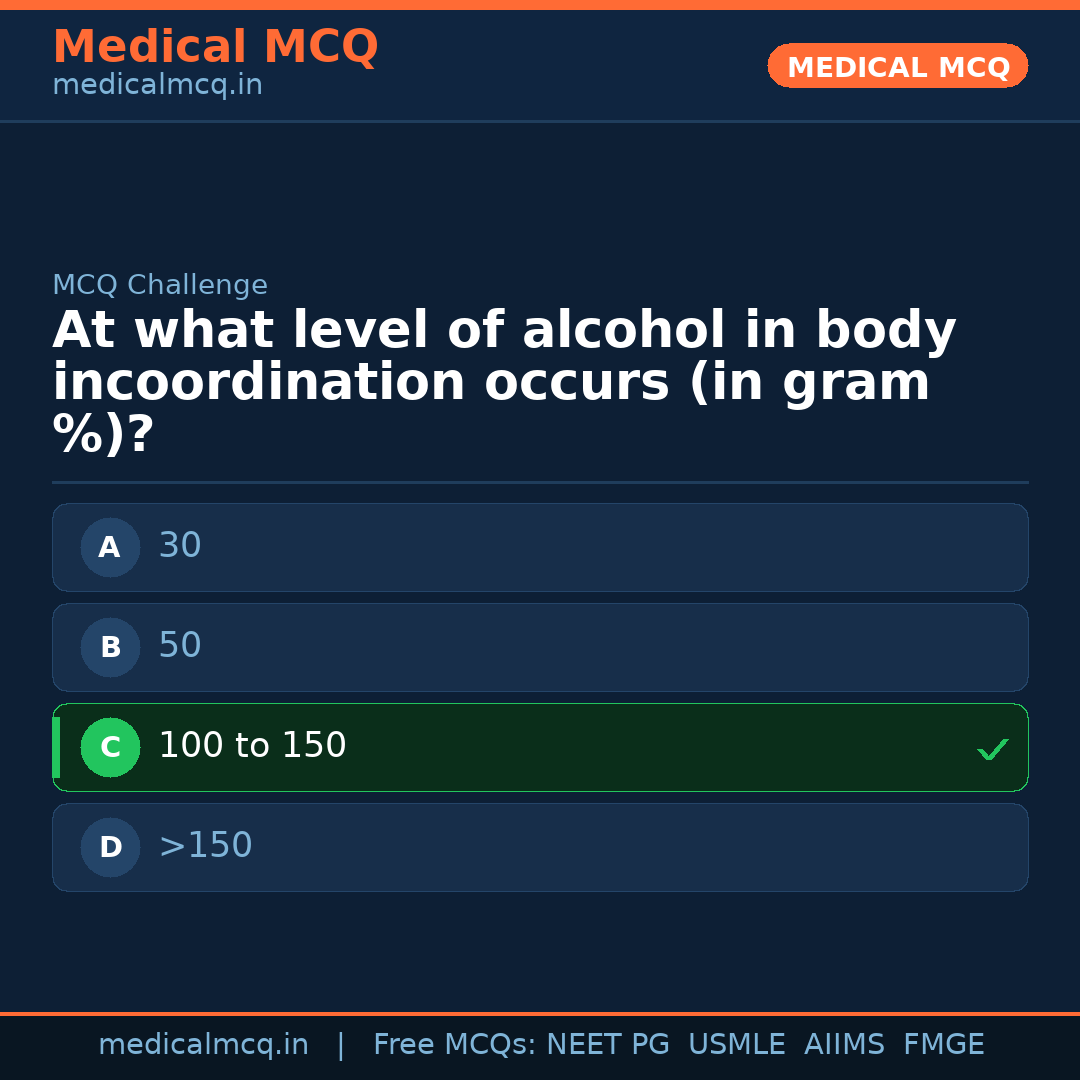This screenshot has width=1080, height=1080.
Task: Click the letter D circle badge
Action: (110, 847)
